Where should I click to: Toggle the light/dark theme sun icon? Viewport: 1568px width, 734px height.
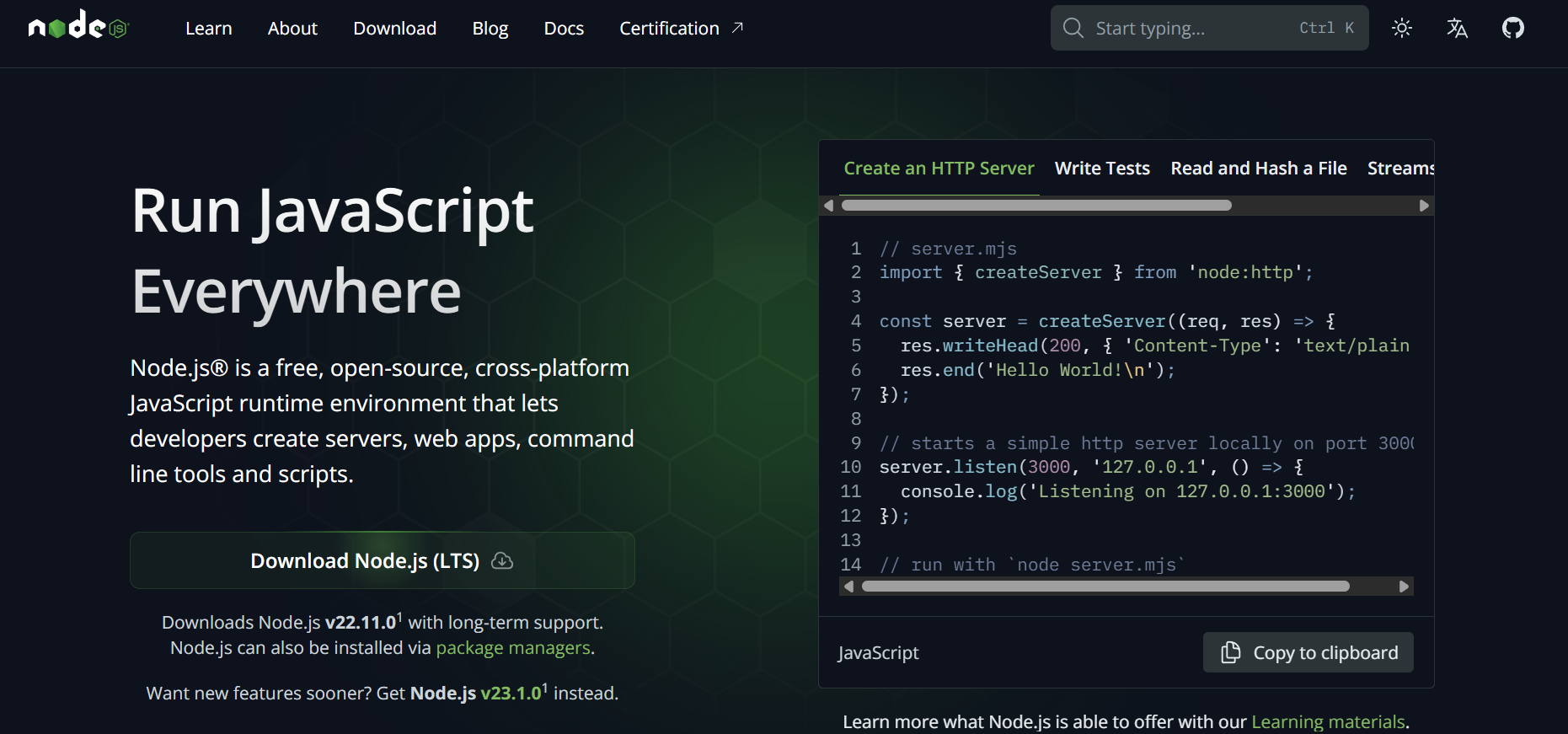coord(1402,28)
